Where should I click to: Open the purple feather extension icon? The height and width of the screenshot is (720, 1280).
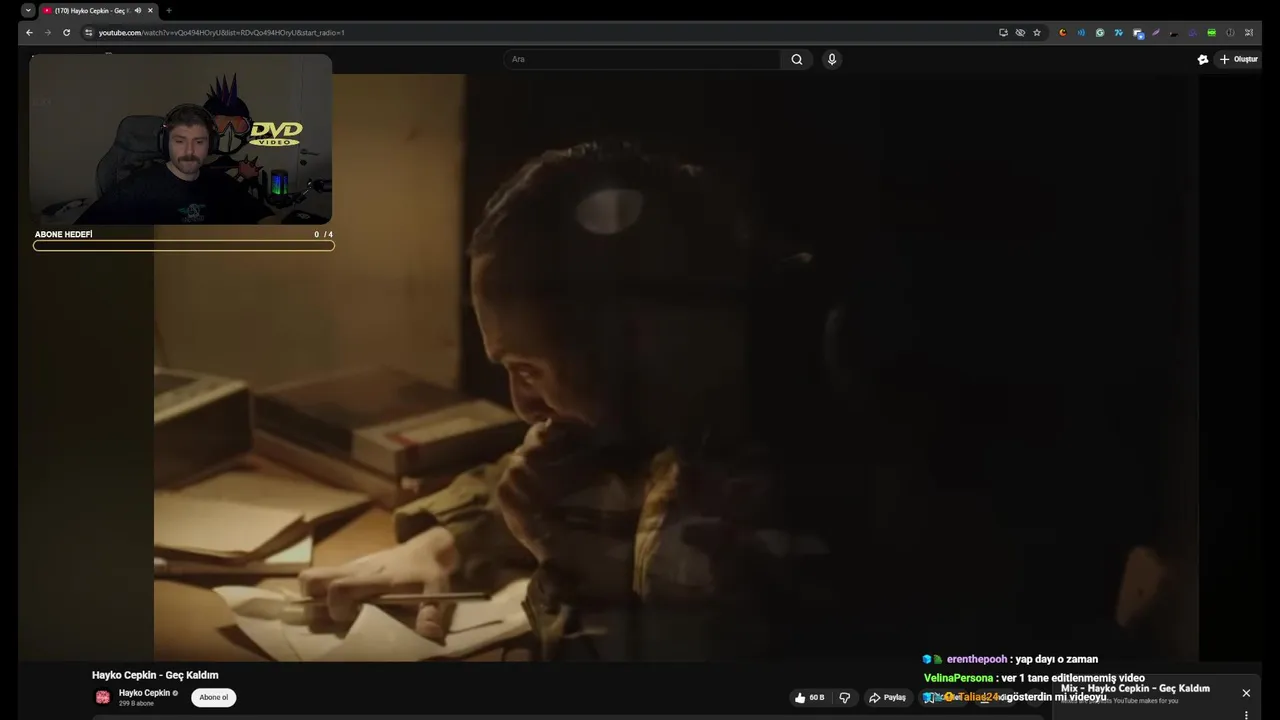tap(1156, 32)
